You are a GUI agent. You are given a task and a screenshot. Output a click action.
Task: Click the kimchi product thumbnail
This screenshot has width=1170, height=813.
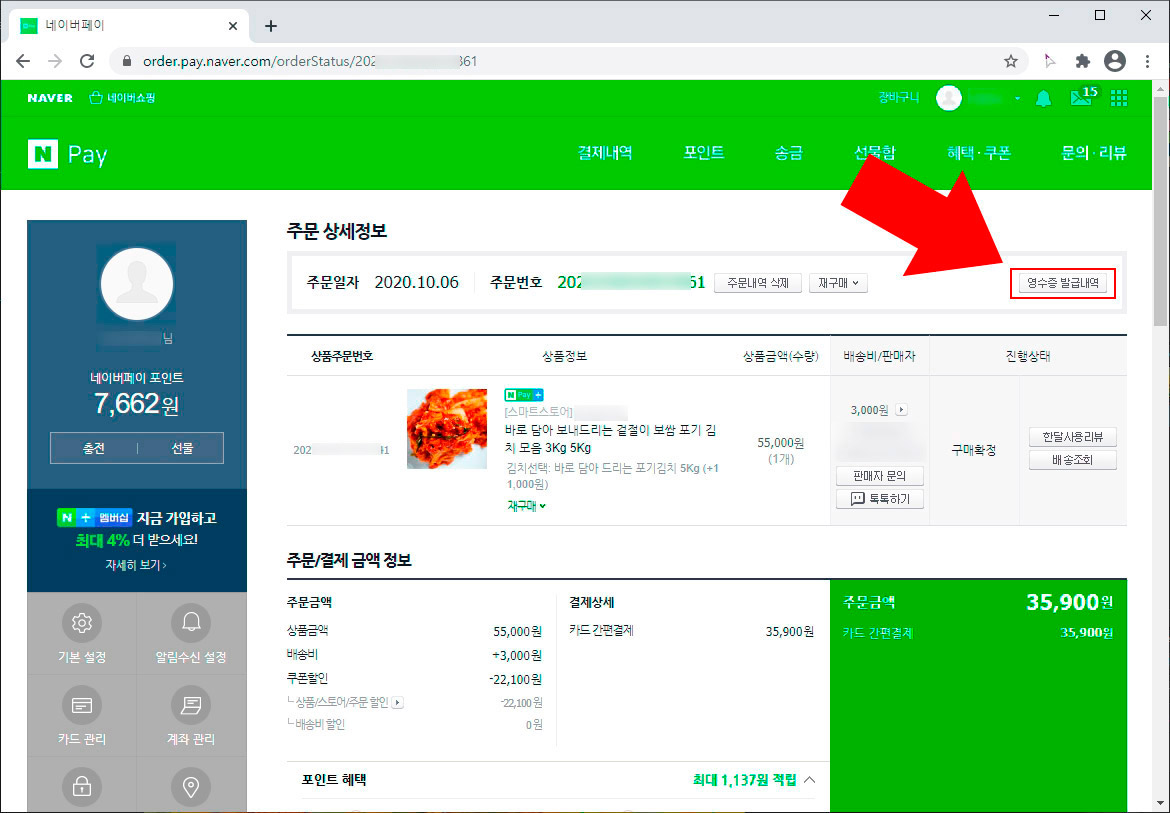click(x=446, y=428)
